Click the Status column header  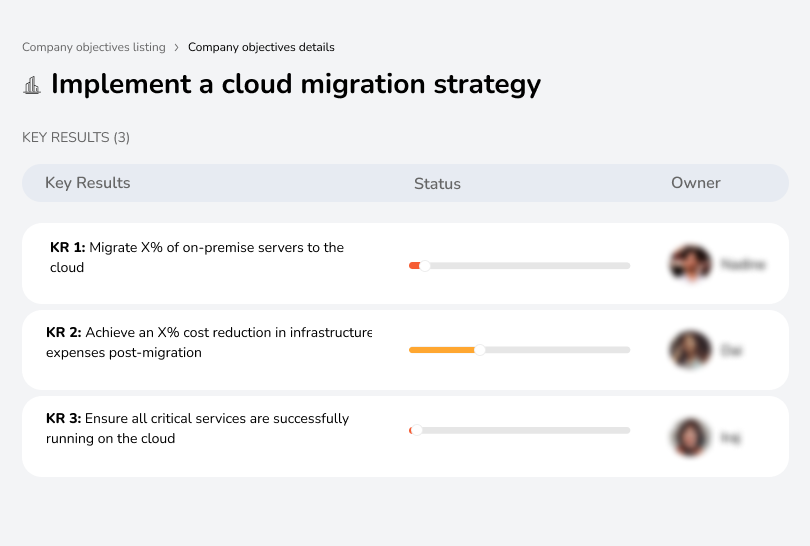(x=437, y=183)
